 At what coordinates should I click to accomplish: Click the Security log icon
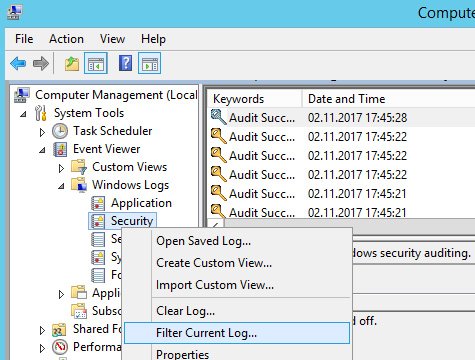tap(98, 221)
